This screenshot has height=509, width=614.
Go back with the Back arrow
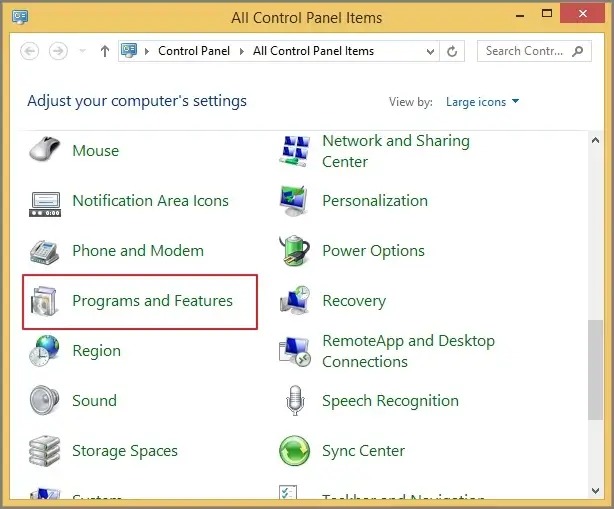tap(30, 51)
